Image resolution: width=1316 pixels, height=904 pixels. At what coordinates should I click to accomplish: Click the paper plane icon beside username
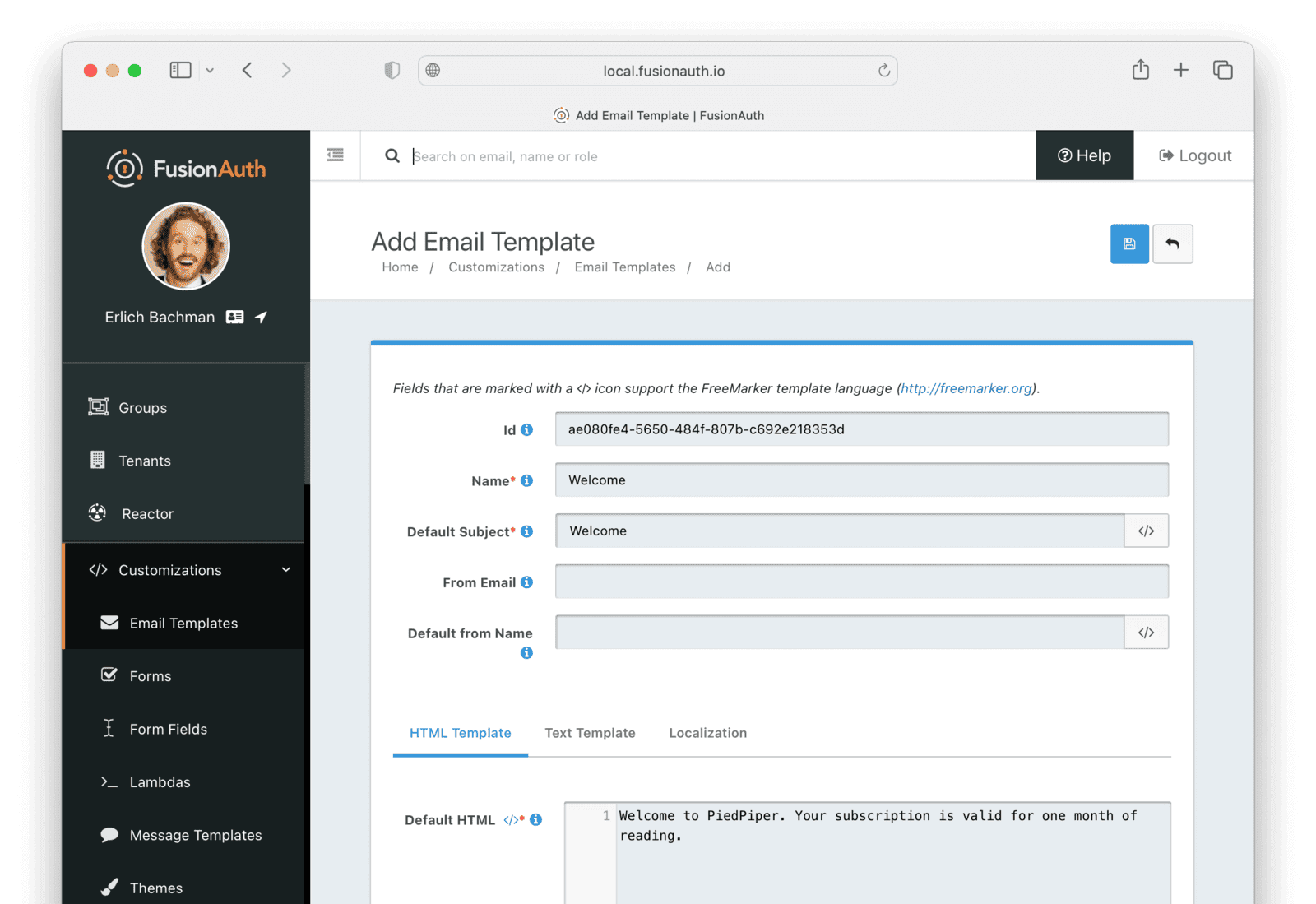tap(261, 318)
